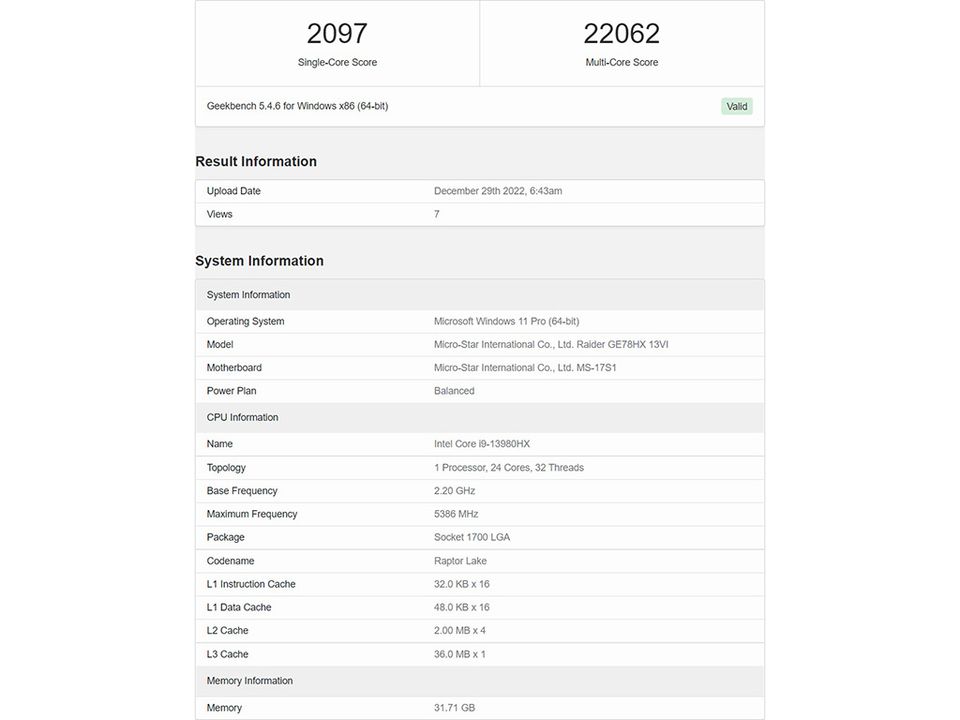Click the green Valid badge
960x720 pixels.
point(736,106)
